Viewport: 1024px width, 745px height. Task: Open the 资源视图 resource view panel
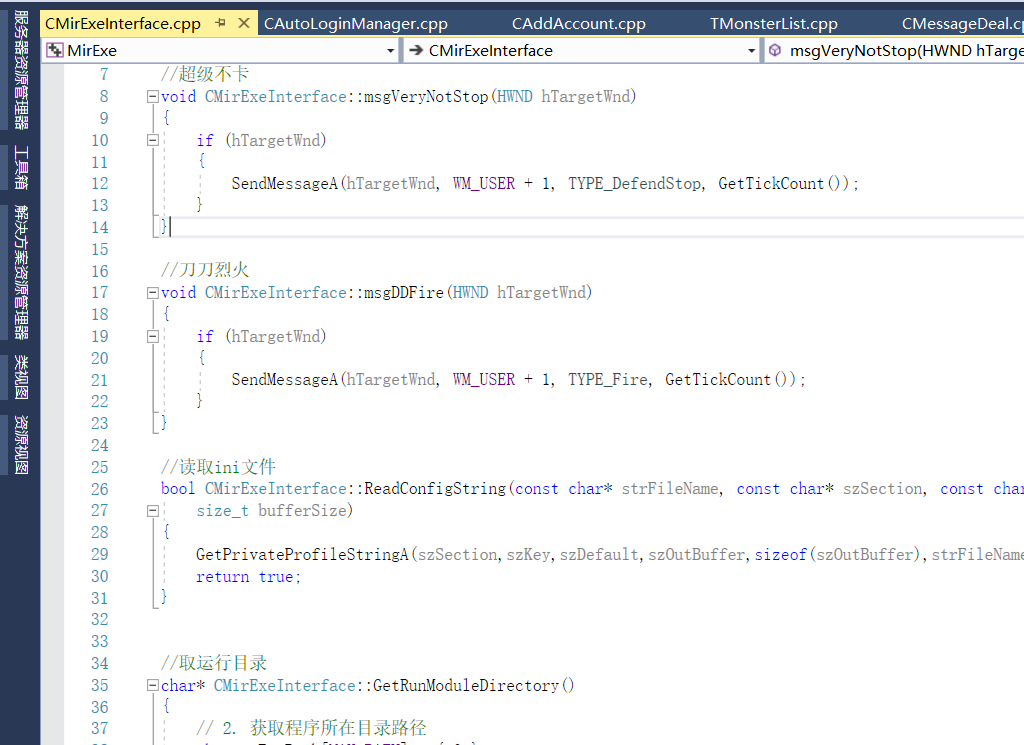click(21, 445)
